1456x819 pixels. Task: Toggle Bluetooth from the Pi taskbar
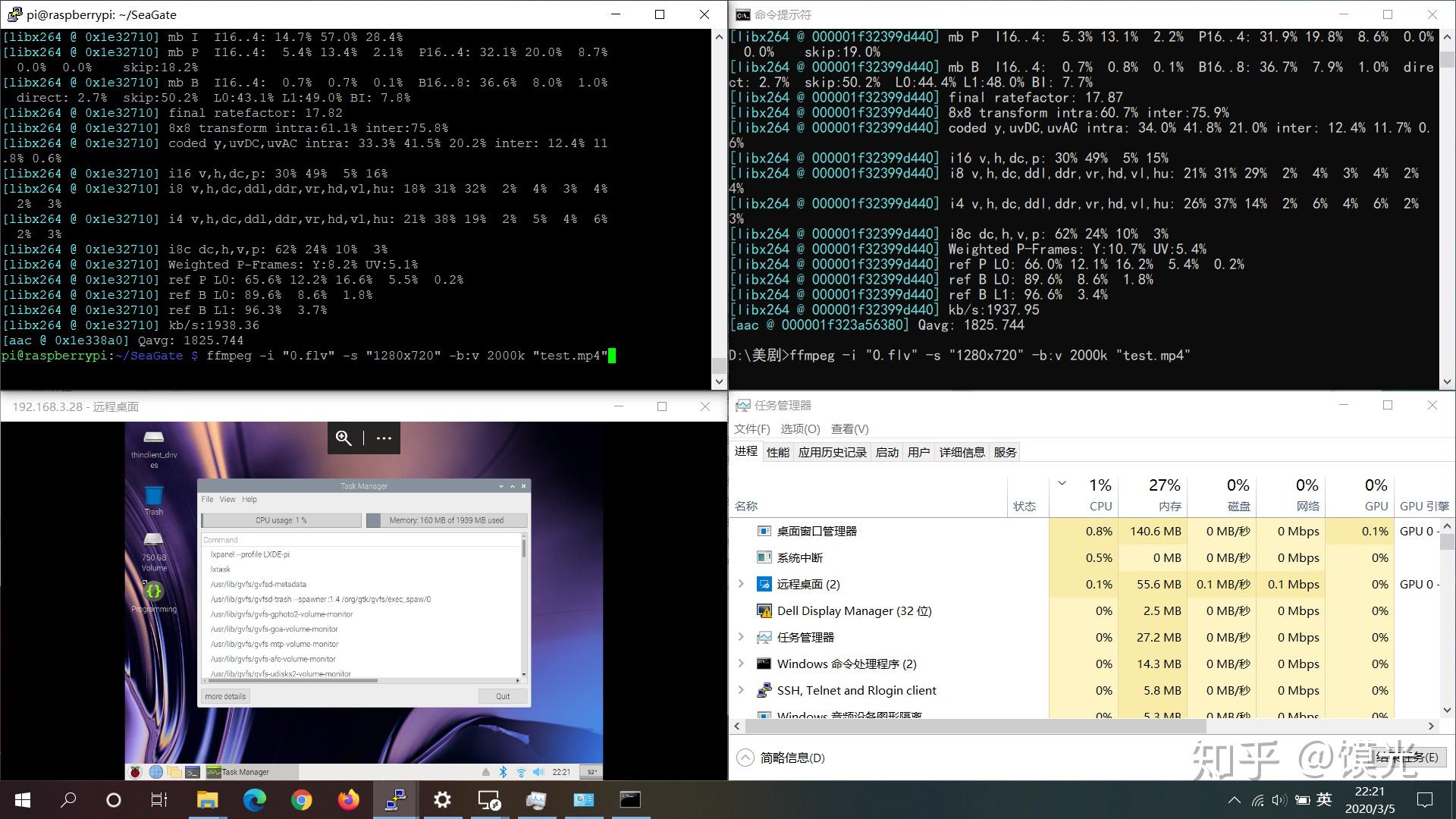(x=502, y=771)
